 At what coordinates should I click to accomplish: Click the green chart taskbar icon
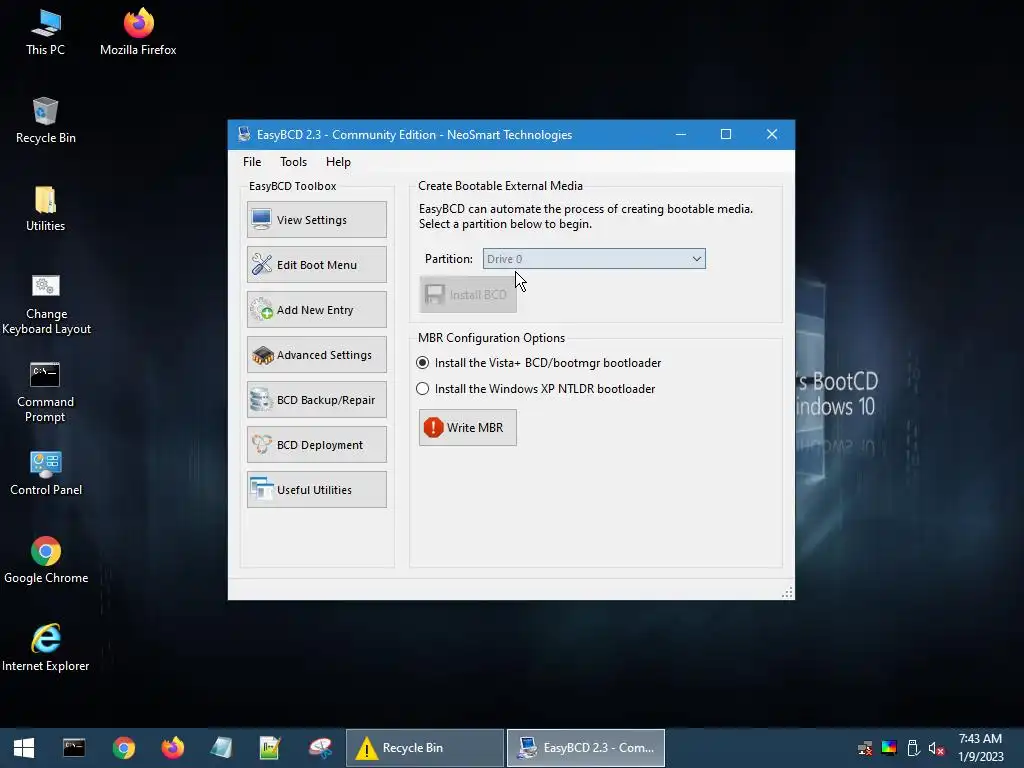[270, 748]
